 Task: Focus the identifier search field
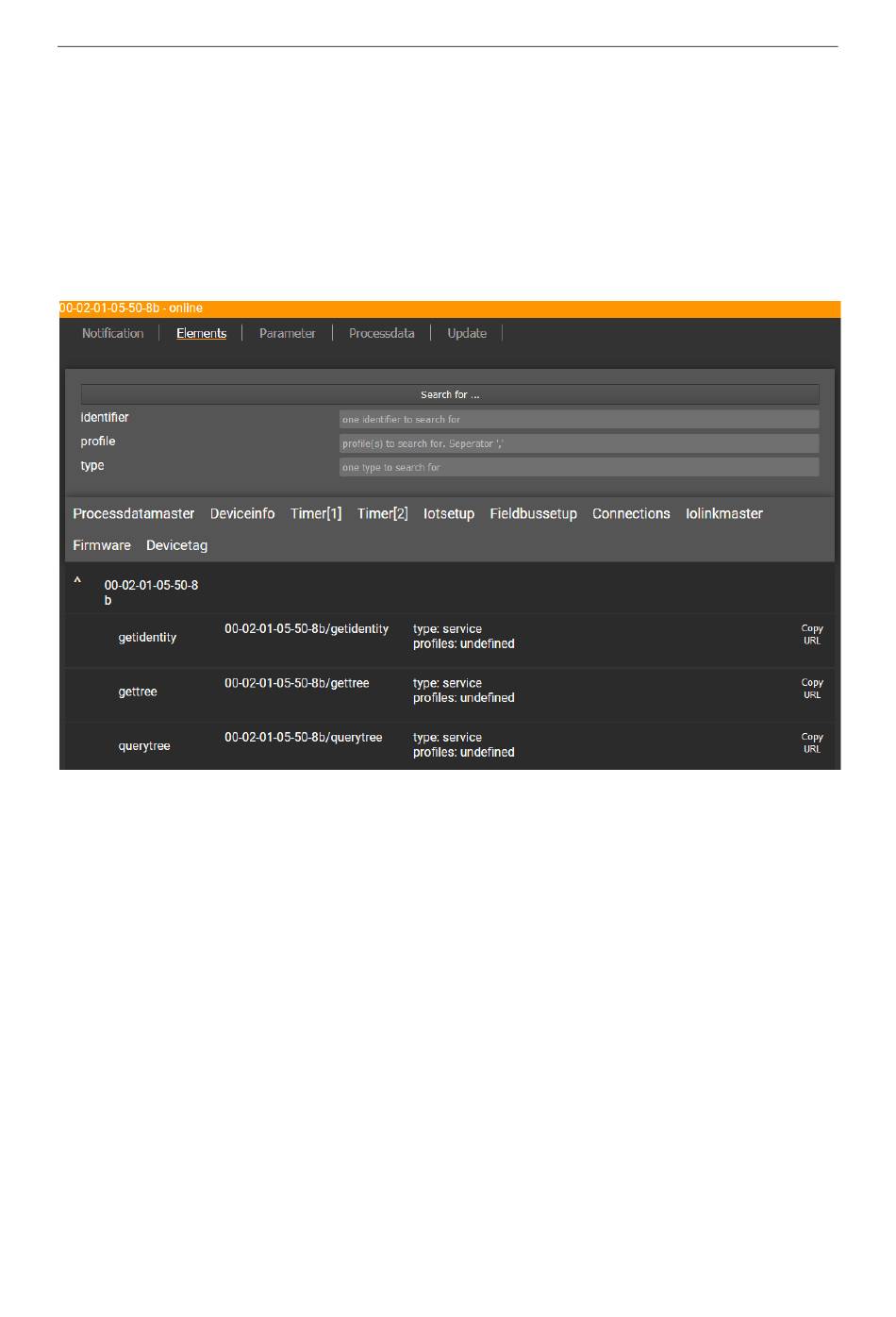pyautogui.click(x=578, y=419)
